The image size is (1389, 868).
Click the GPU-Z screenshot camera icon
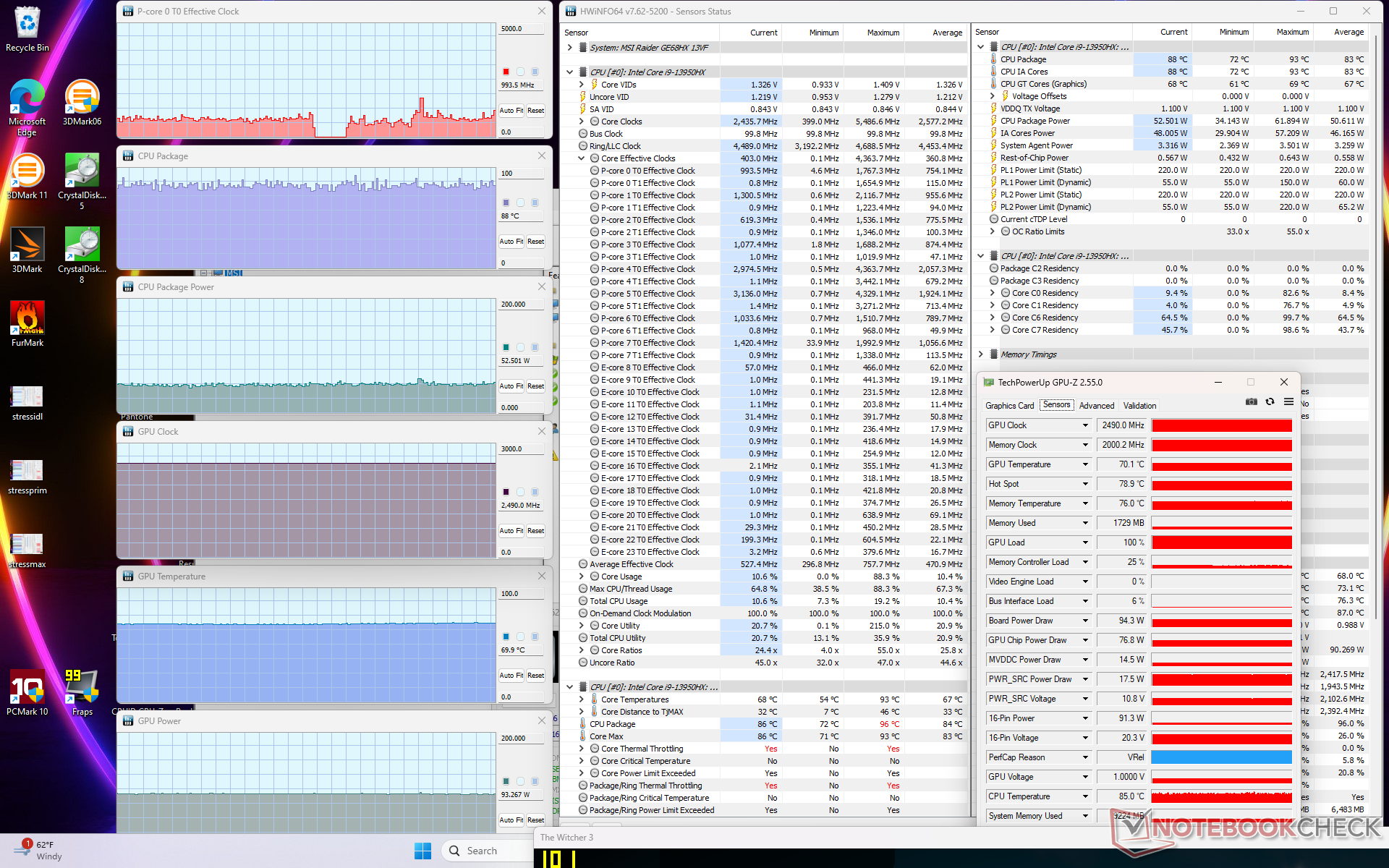(1251, 401)
